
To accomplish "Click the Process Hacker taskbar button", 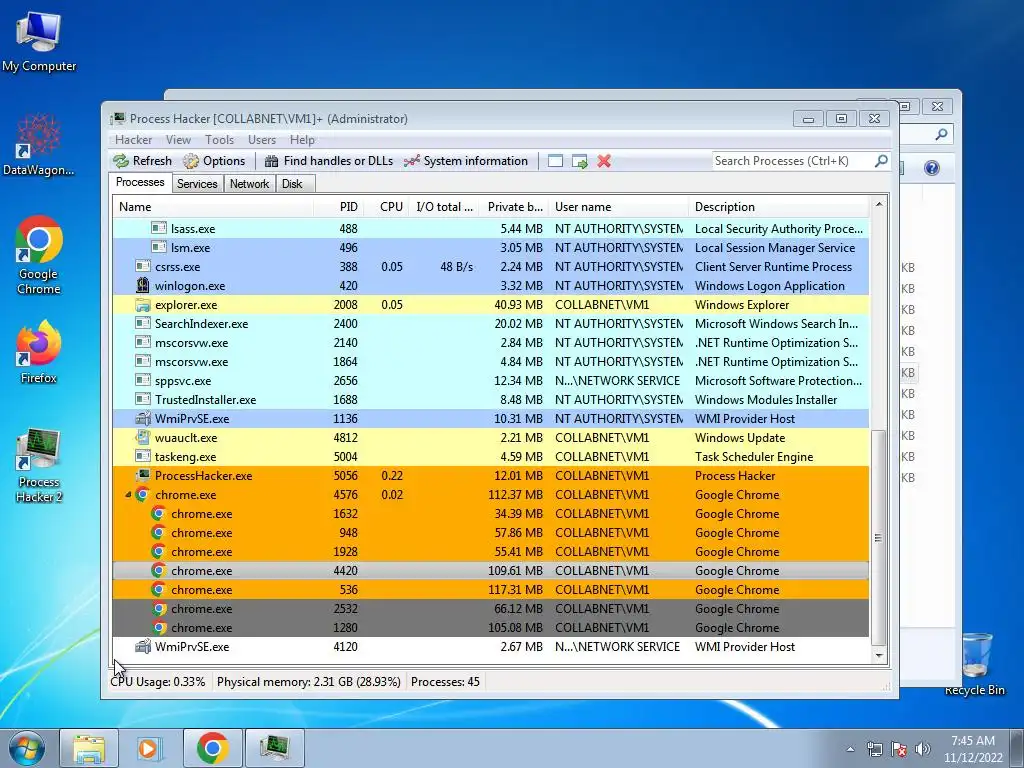I will point(274,748).
